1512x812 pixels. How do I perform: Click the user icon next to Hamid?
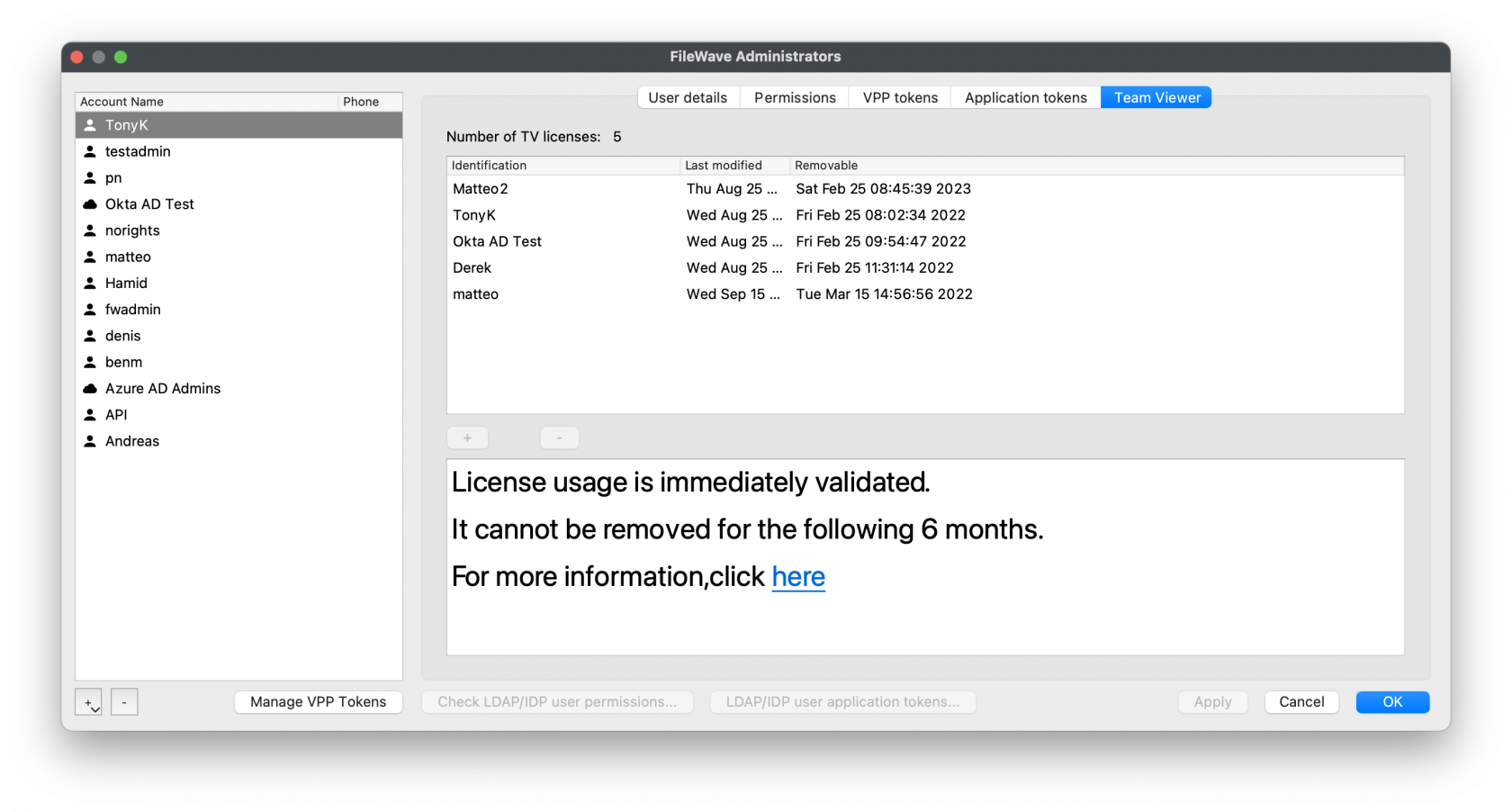90,283
